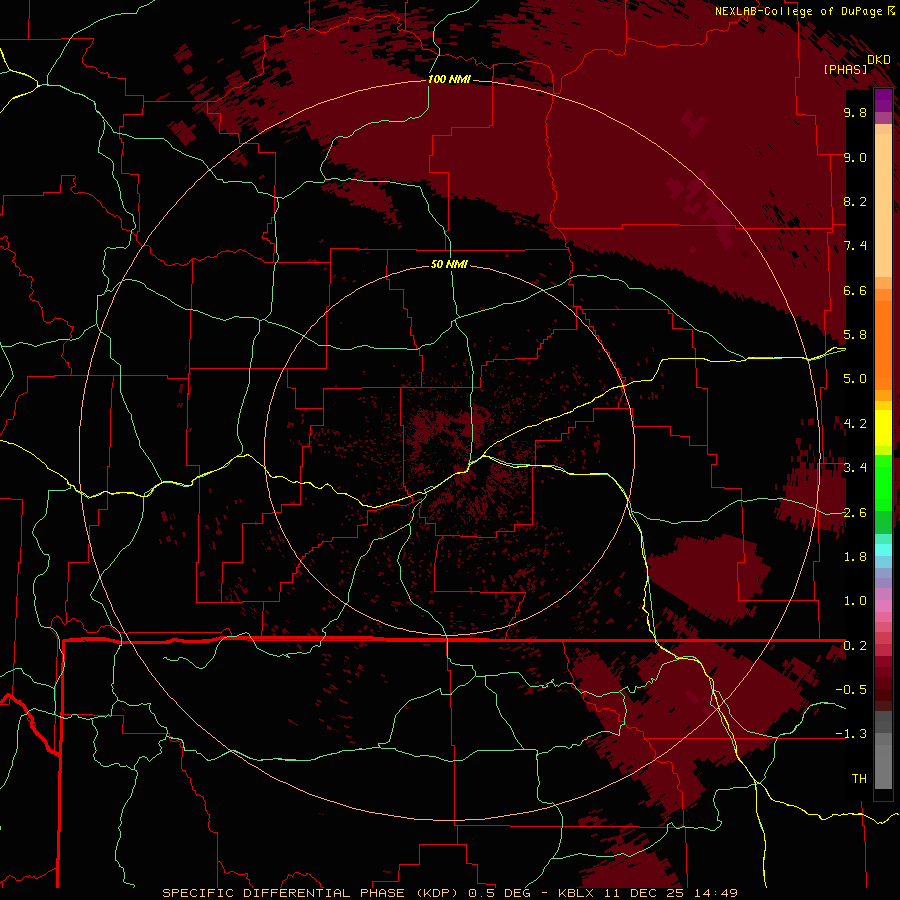Viewport: 900px width, 900px height.
Task: Click the -1.3 value on color scale
Action: tap(851, 734)
